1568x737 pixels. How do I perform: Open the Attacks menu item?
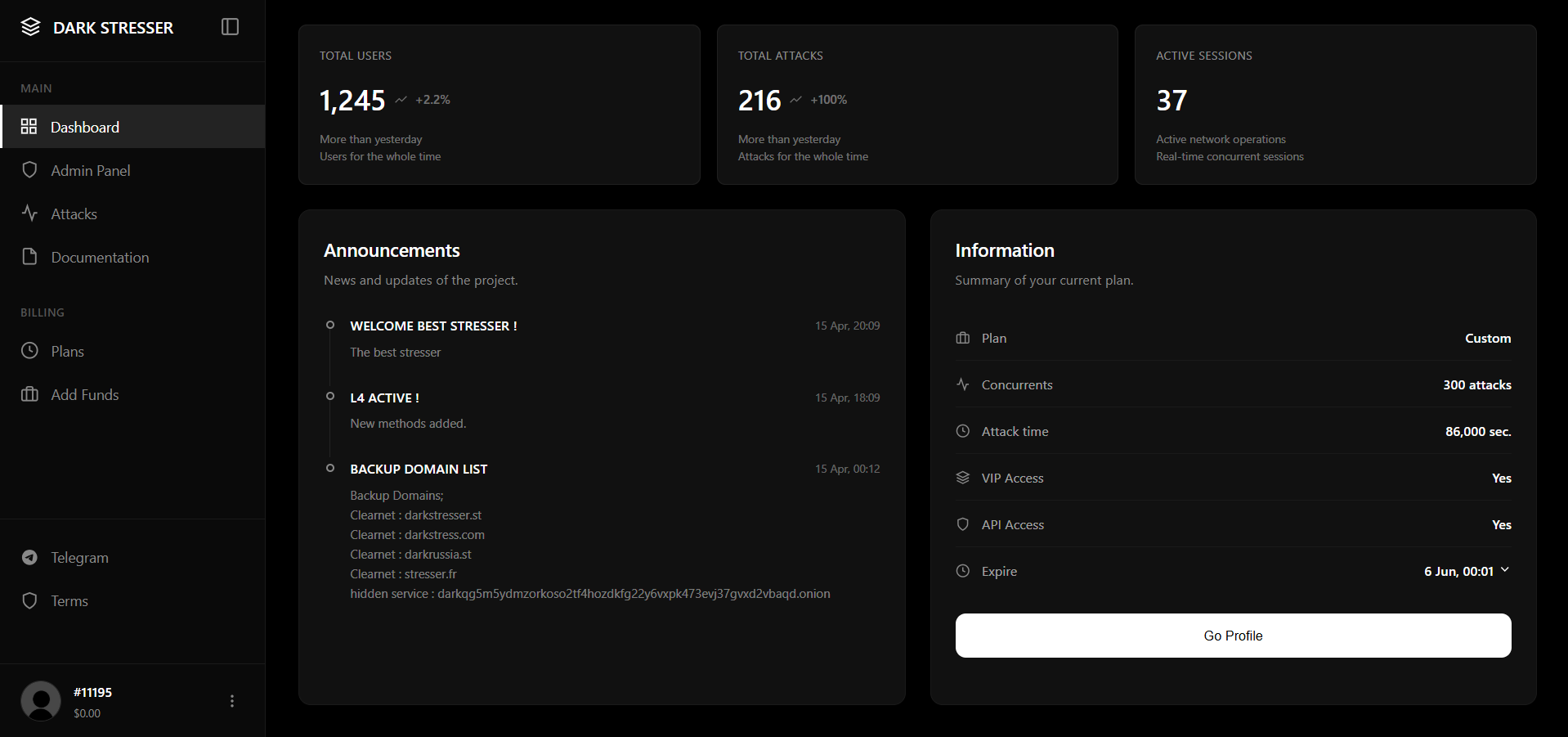point(74,213)
